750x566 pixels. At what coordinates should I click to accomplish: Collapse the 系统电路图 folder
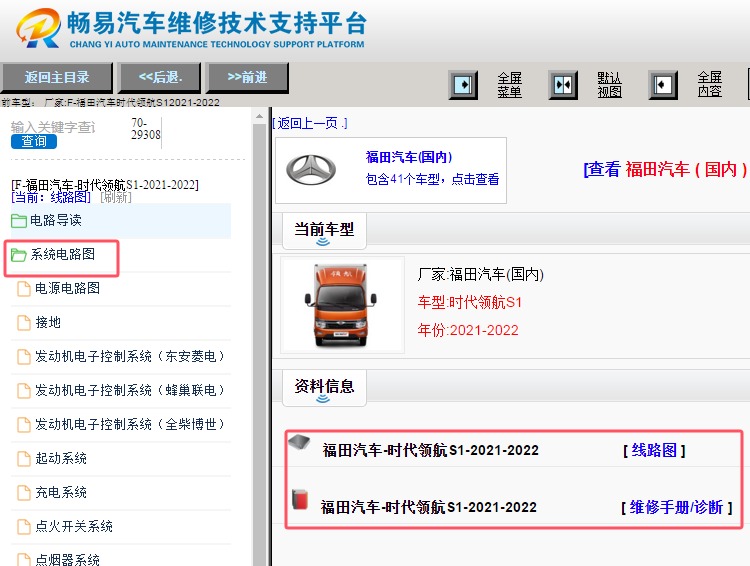pos(62,255)
